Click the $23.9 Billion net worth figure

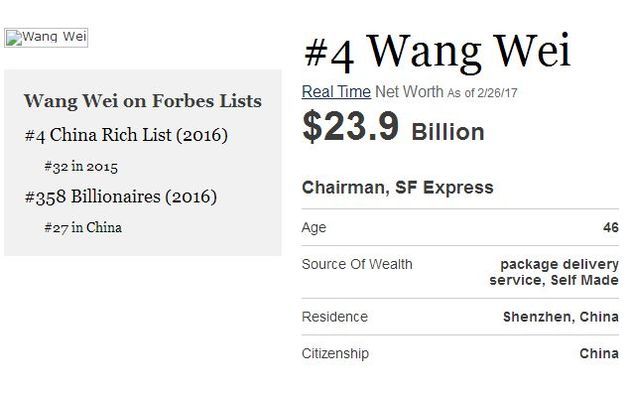(x=393, y=127)
